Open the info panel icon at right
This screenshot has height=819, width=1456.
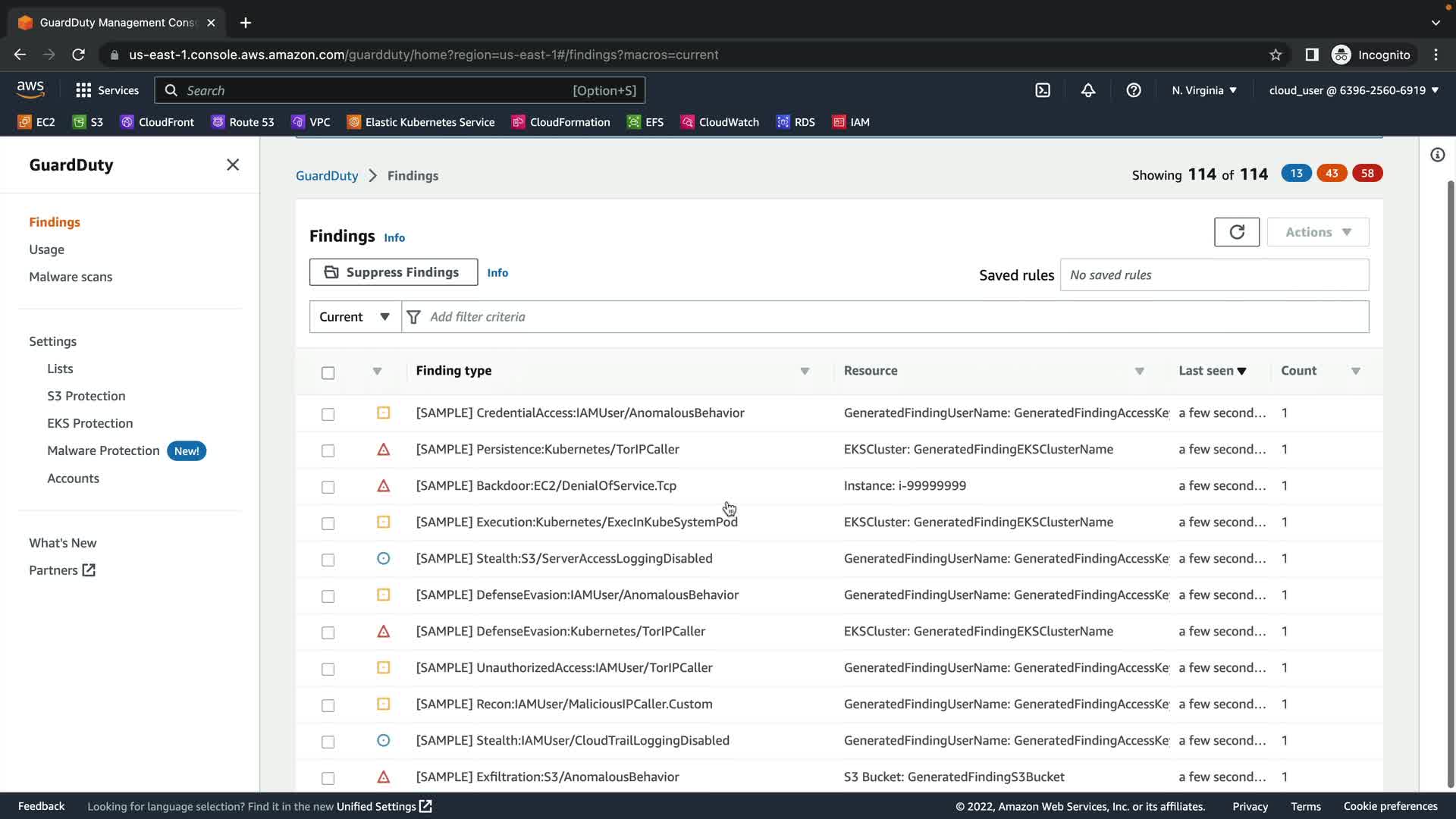1437,155
